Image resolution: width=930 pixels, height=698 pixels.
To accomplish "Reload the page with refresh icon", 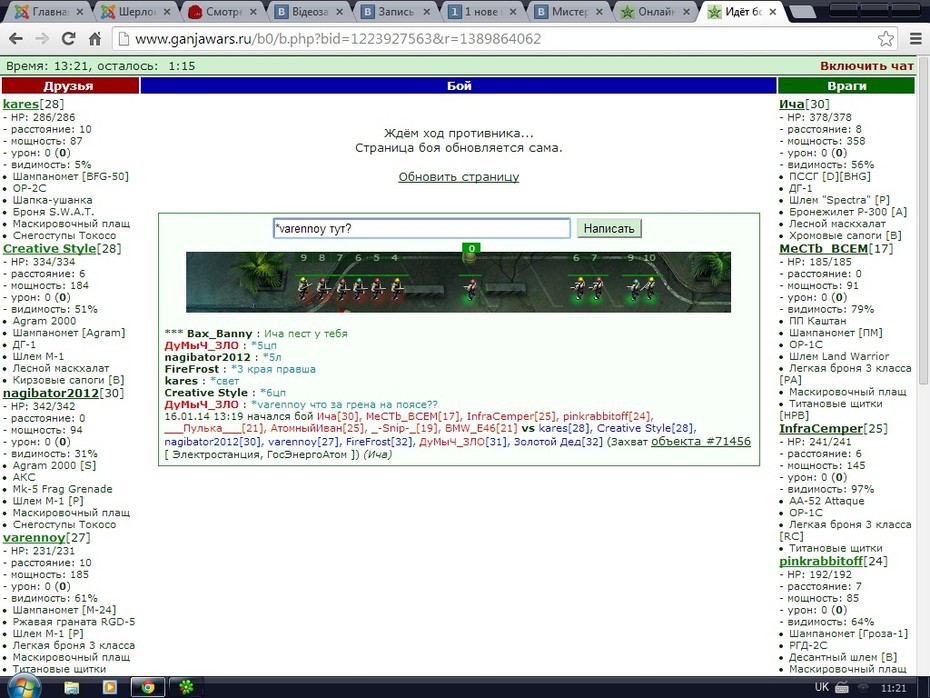I will [69, 39].
